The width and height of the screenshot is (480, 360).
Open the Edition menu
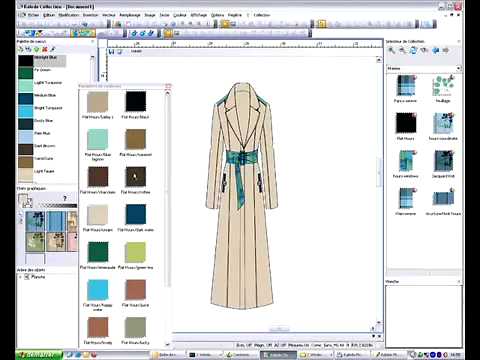click(x=49, y=15)
